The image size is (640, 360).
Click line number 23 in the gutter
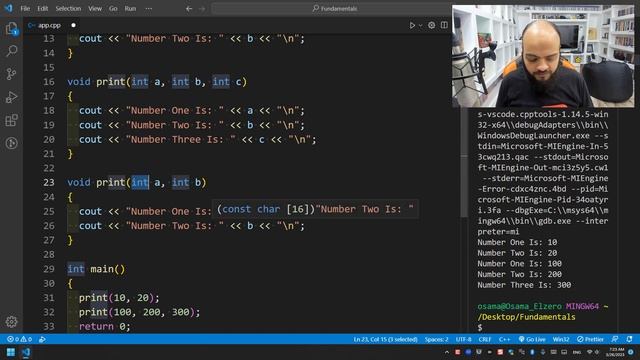[x=49, y=182]
